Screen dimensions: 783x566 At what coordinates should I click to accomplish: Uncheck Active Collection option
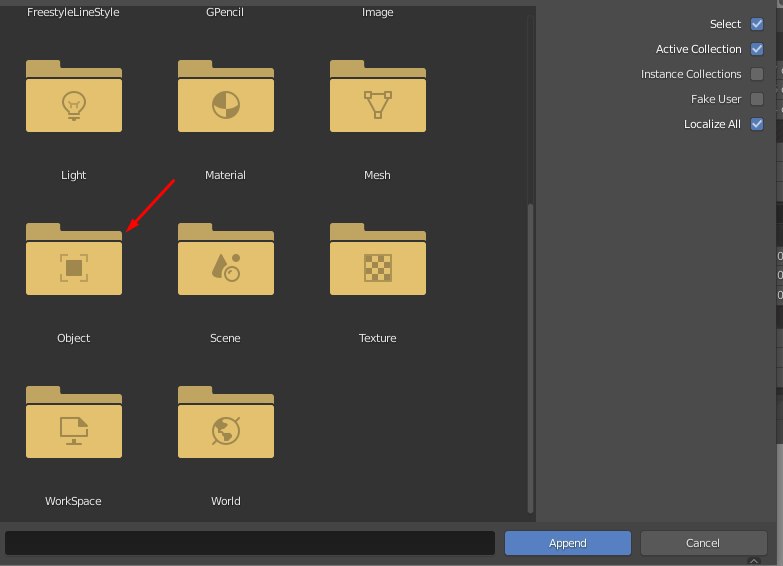click(757, 49)
